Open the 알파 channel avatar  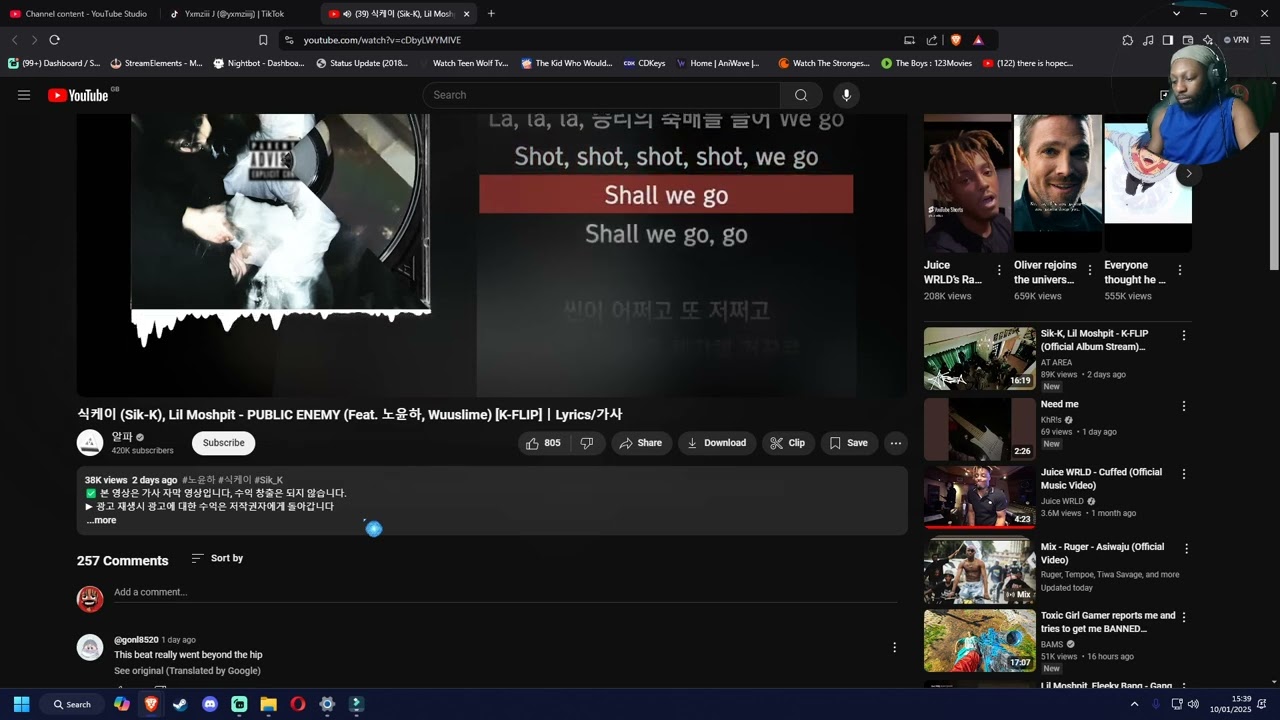pos(90,443)
